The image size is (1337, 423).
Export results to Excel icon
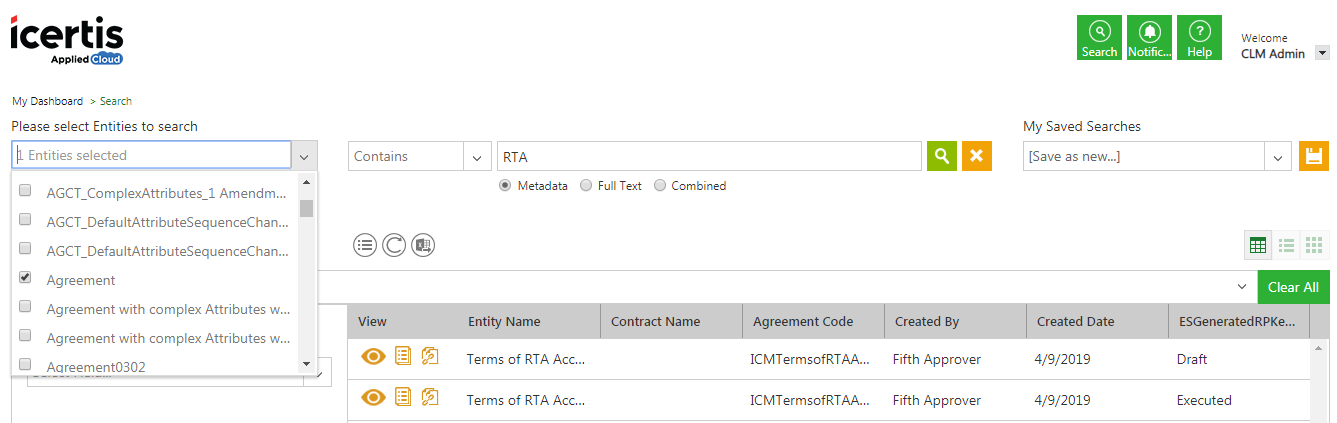pos(423,245)
